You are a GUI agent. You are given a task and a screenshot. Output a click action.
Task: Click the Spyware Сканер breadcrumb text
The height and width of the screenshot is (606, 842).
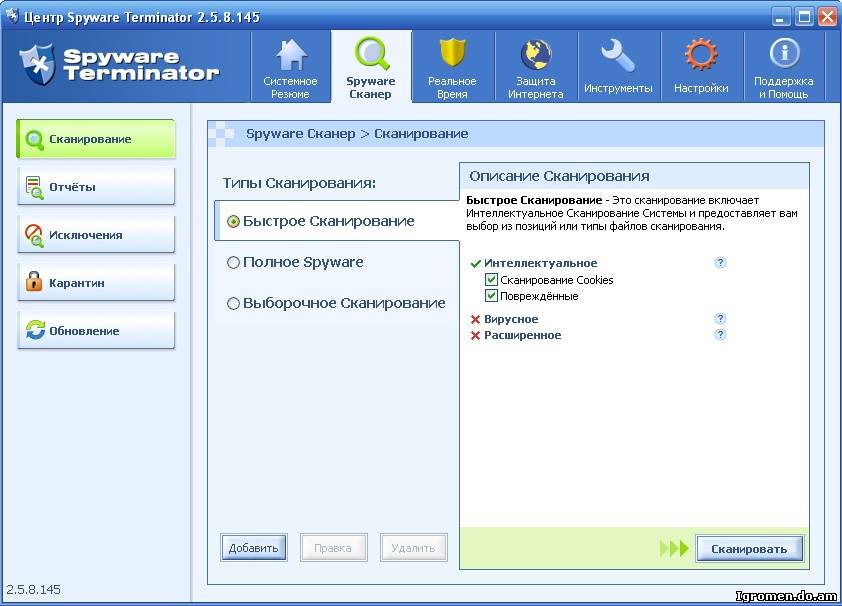[x=301, y=134]
